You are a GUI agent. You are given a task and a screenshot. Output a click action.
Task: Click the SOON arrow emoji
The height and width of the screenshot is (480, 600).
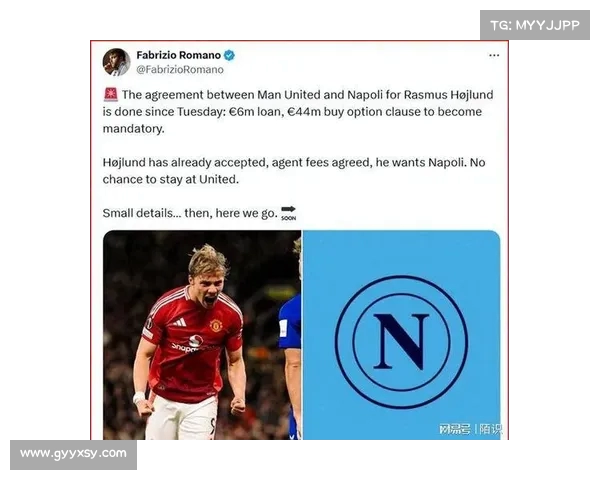tap(289, 213)
